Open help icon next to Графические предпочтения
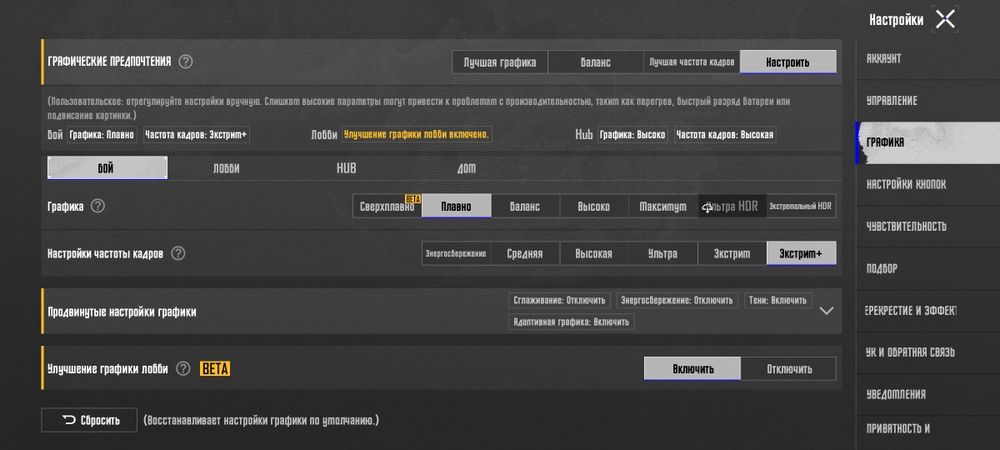Screen dimensions: 1000x450 pyautogui.click(x=186, y=62)
